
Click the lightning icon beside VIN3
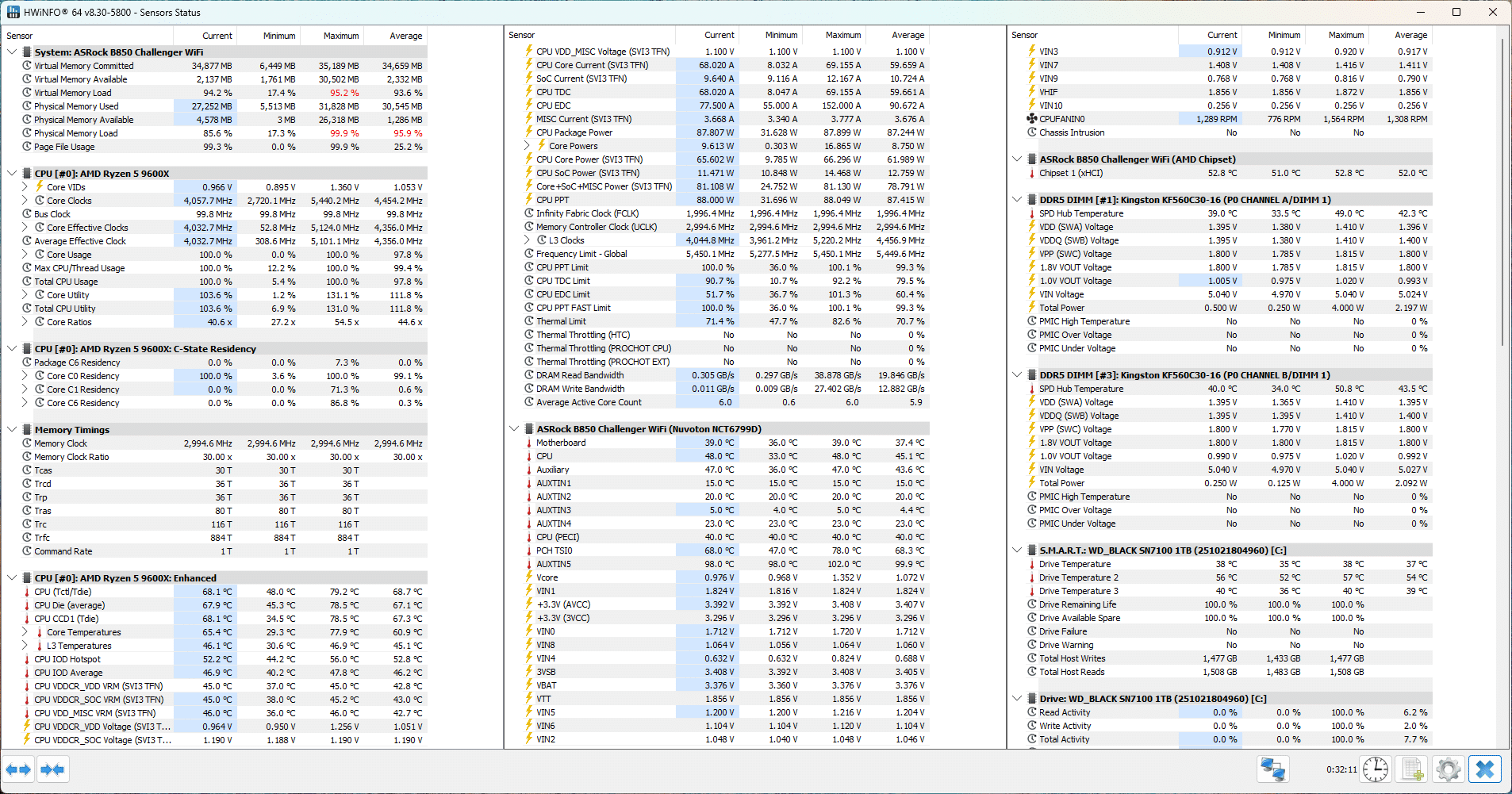(1032, 52)
